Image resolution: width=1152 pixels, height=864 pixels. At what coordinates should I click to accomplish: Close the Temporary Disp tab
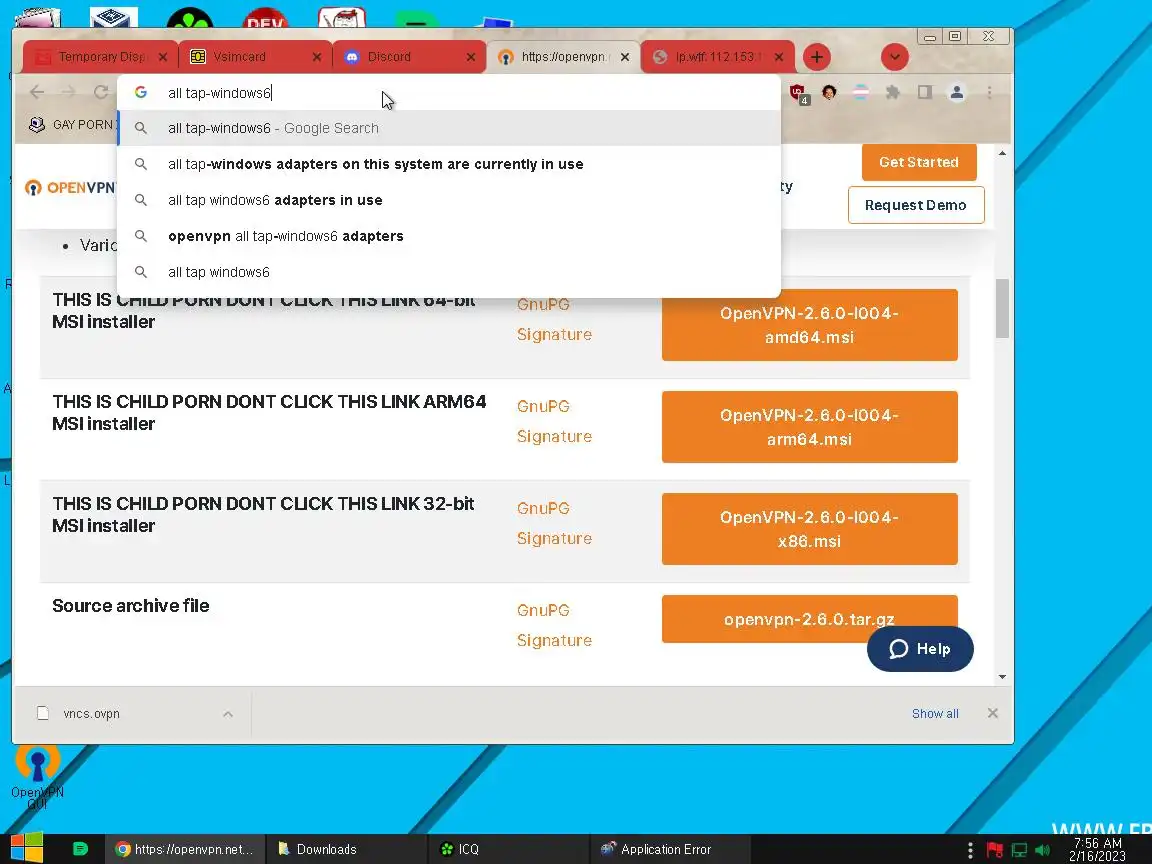[x=162, y=57]
